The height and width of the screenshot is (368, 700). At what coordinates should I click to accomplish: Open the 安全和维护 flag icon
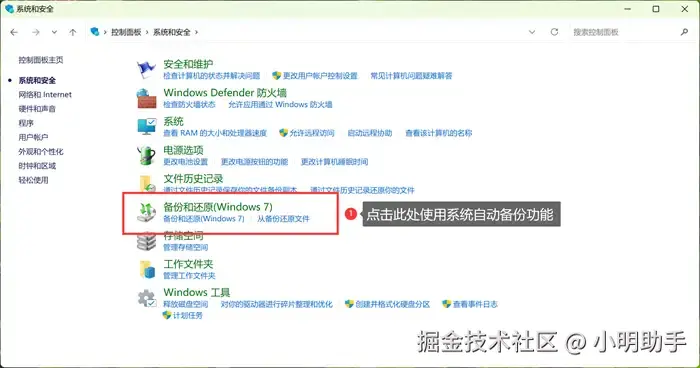[x=146, y=69]
